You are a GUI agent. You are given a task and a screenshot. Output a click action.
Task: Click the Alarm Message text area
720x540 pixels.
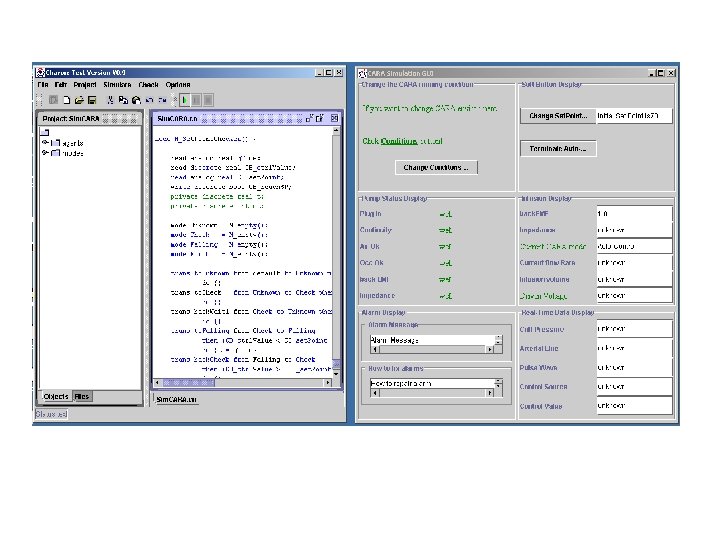pos(432,340)
